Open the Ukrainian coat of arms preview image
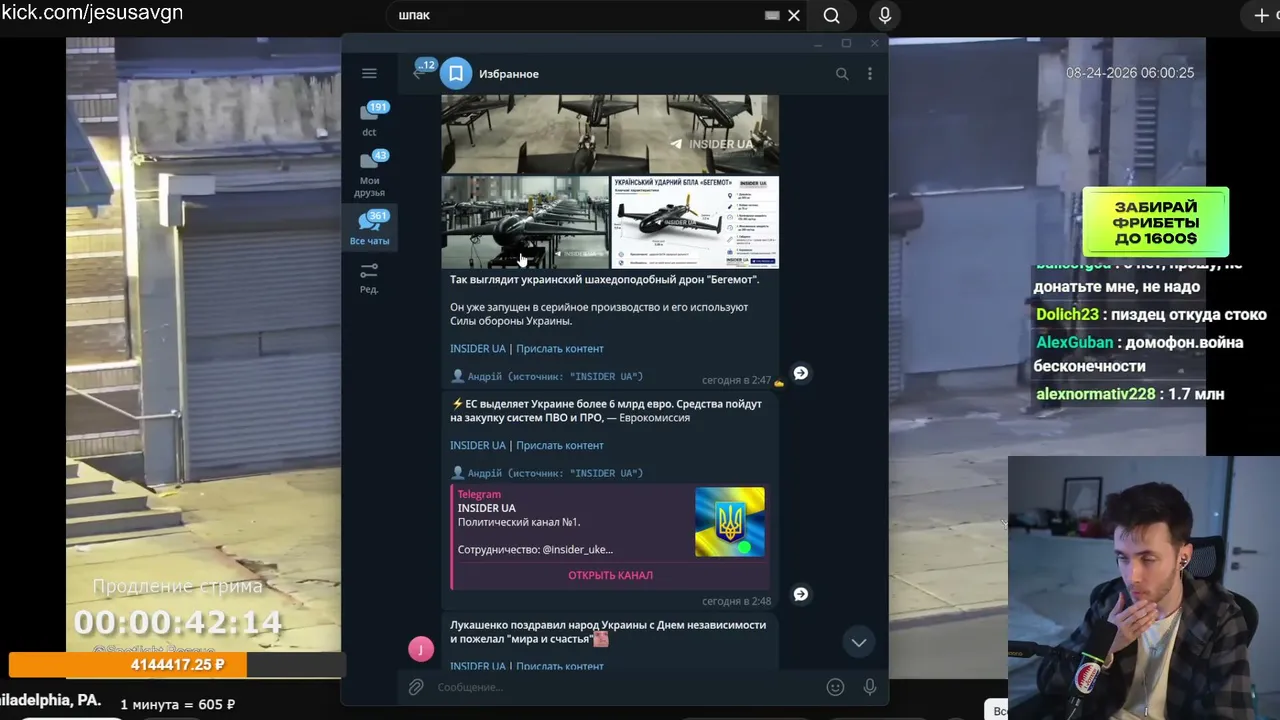Viewport: 1280px width, 720px height. pos(730,522)
